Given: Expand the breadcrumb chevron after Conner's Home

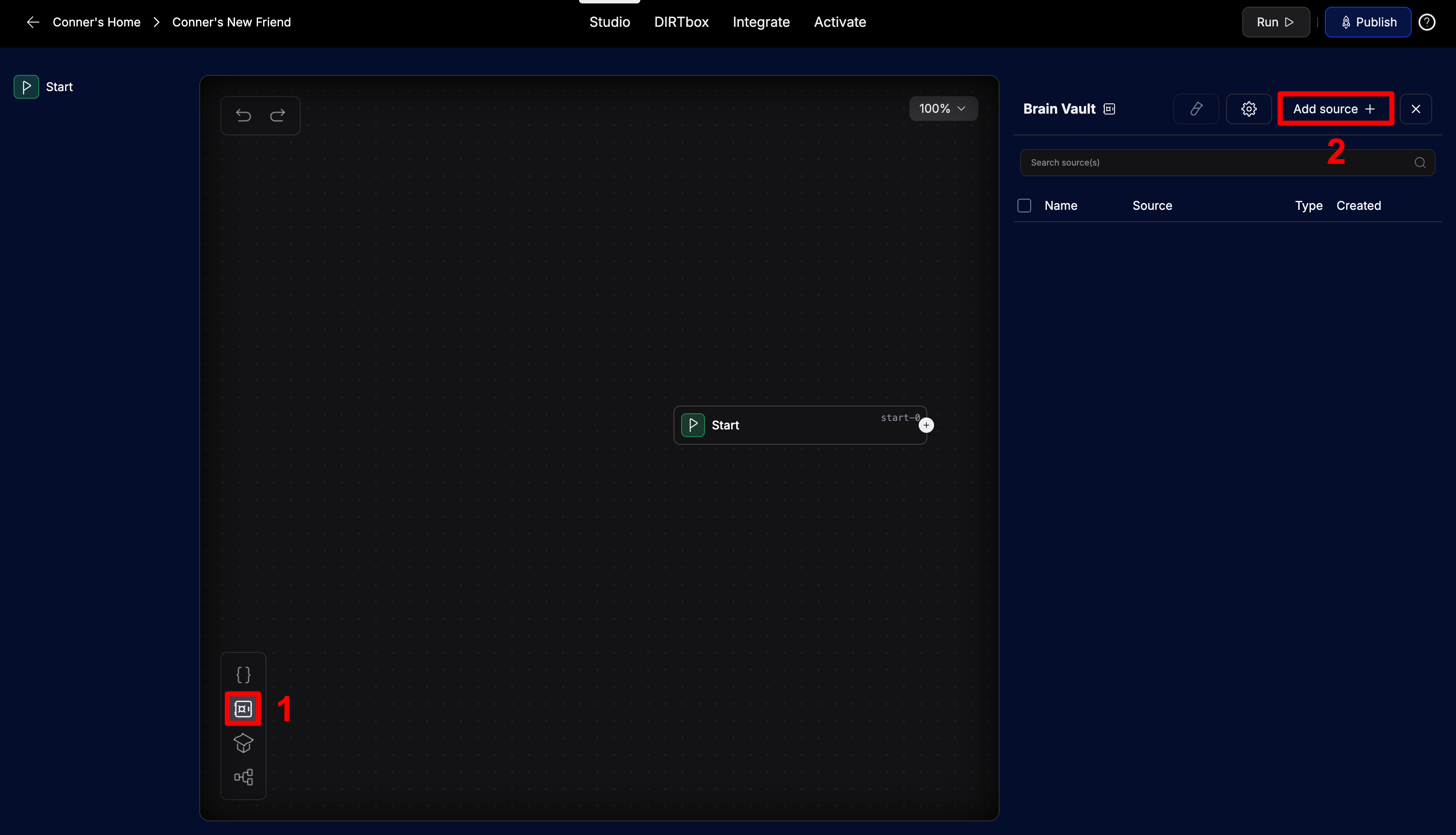Looking at the screenshot, I should (156, 22).
